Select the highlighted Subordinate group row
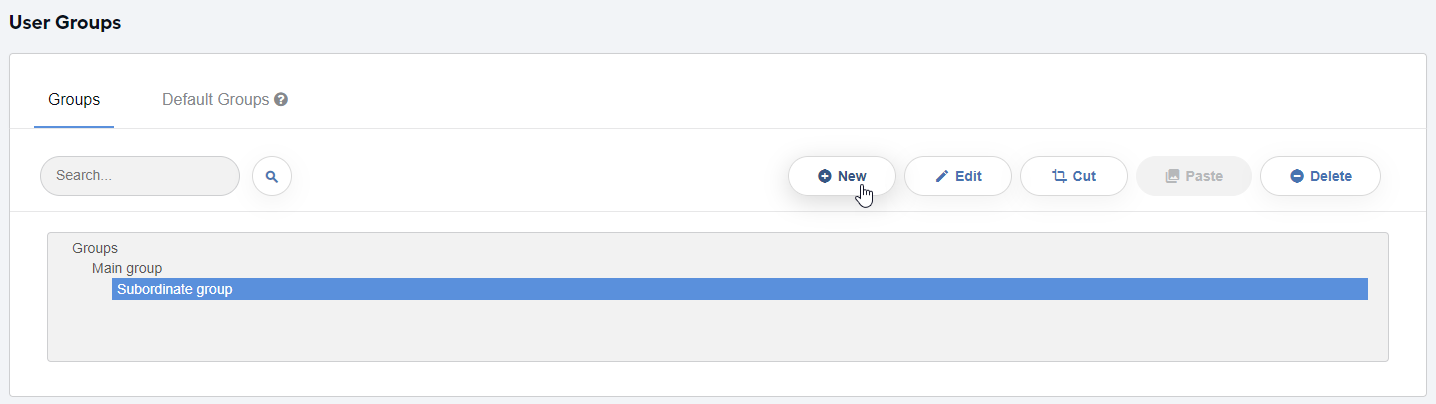This screenshot has height=404, width=1436. pyautogui.click(x=740, y=289)
